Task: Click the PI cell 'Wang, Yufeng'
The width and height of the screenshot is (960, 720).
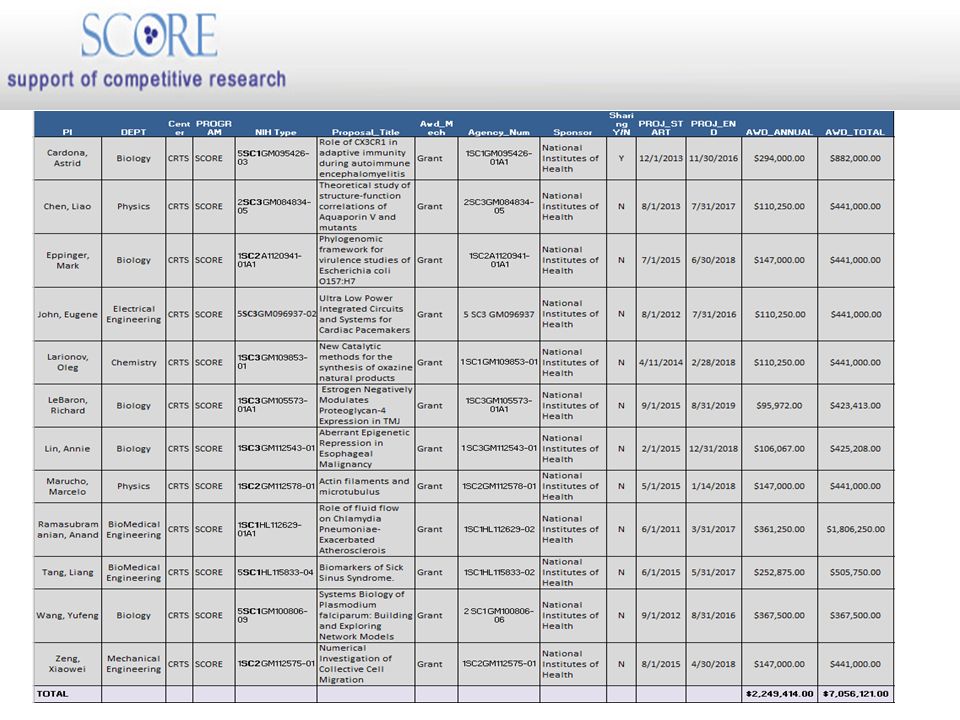Action: 67,615
